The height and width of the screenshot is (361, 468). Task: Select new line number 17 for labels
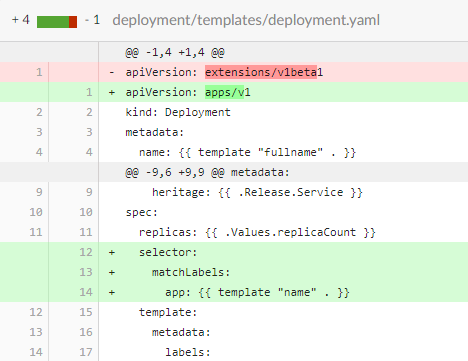[x=86, y=352]
